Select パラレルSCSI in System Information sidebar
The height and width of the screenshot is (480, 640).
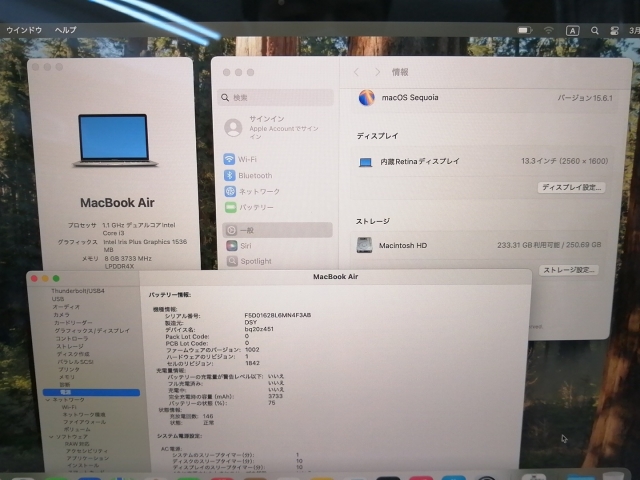coord(76,362)
